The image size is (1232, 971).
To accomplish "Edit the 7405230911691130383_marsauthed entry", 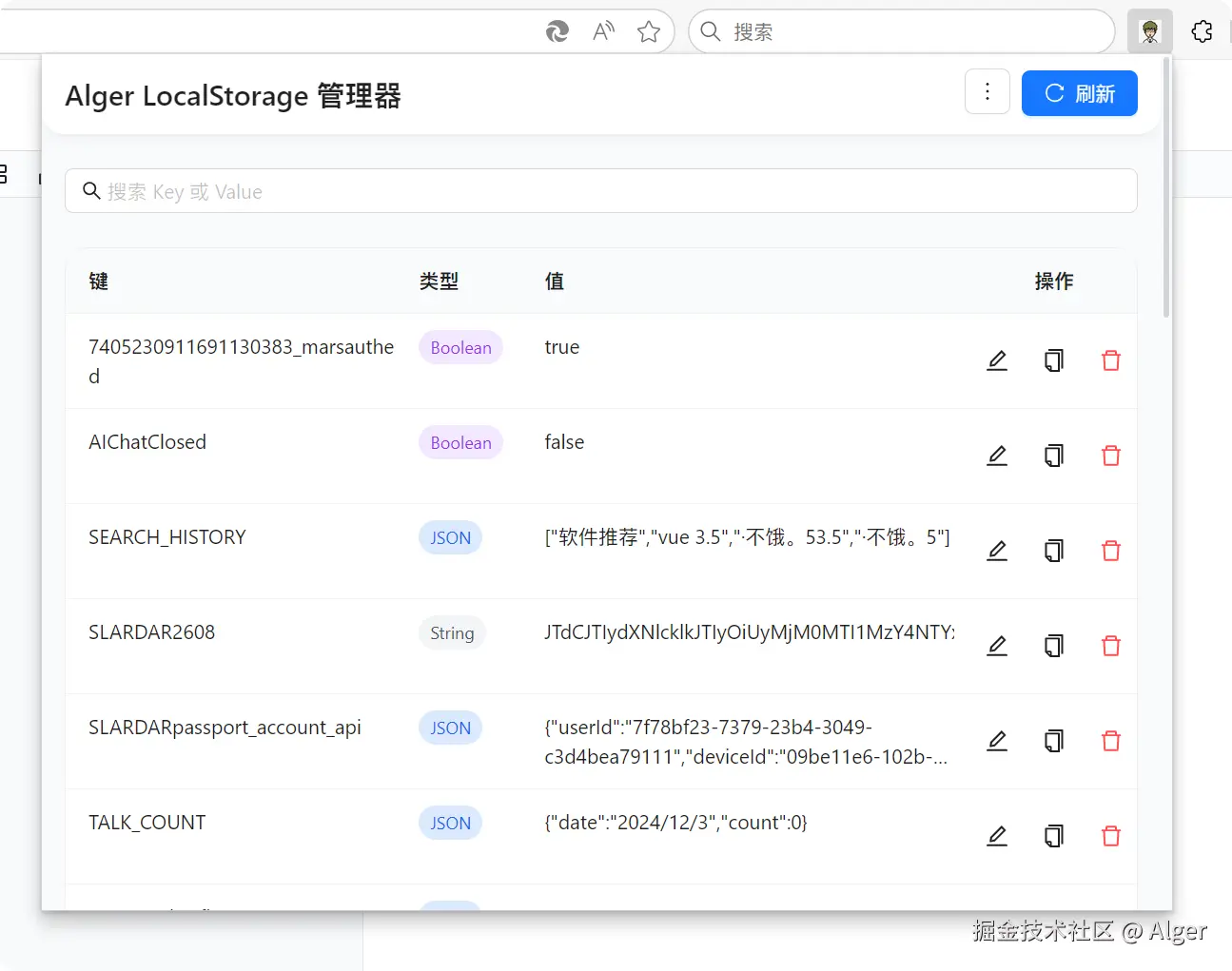I will (997, 360).
